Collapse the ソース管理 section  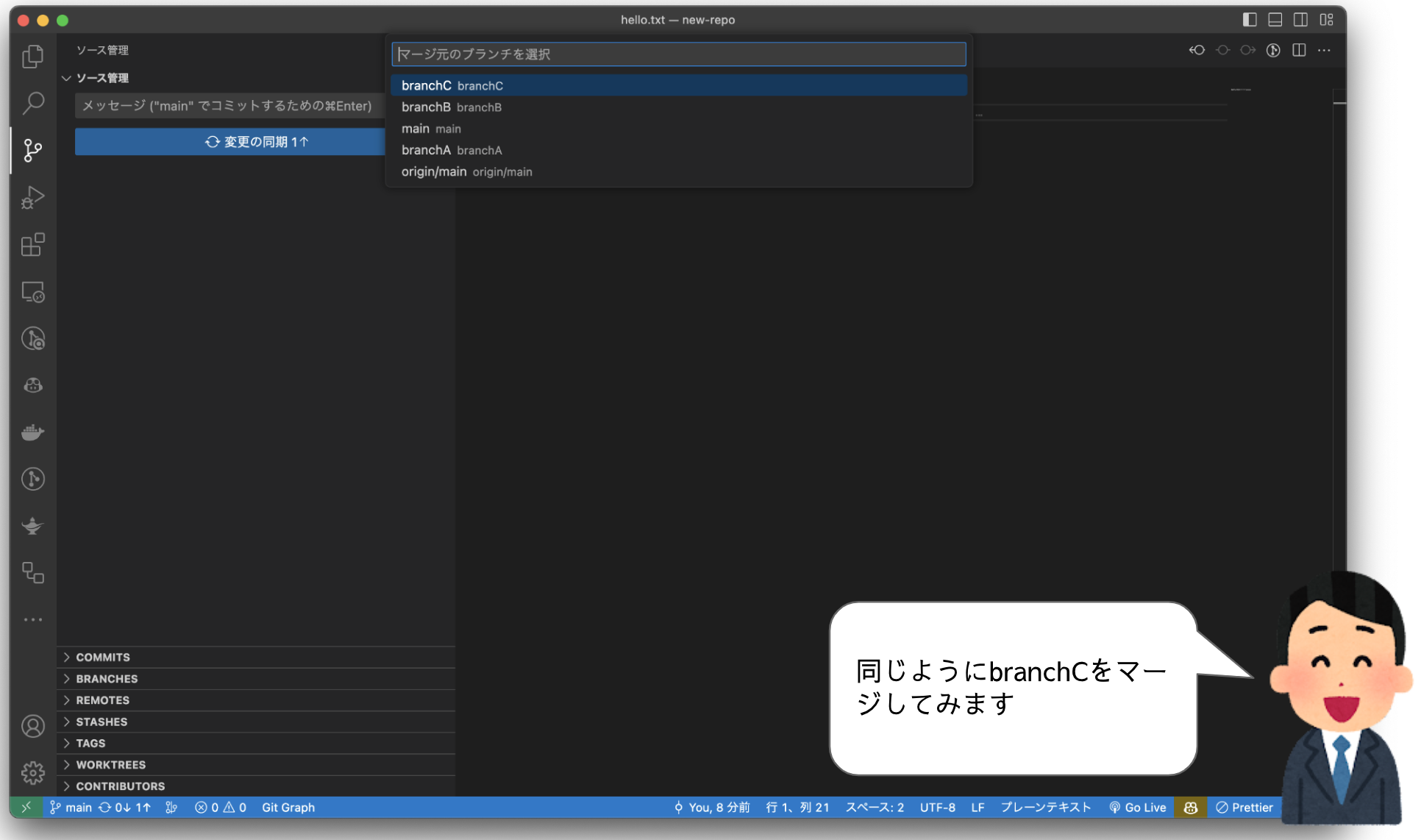[67, 78]
